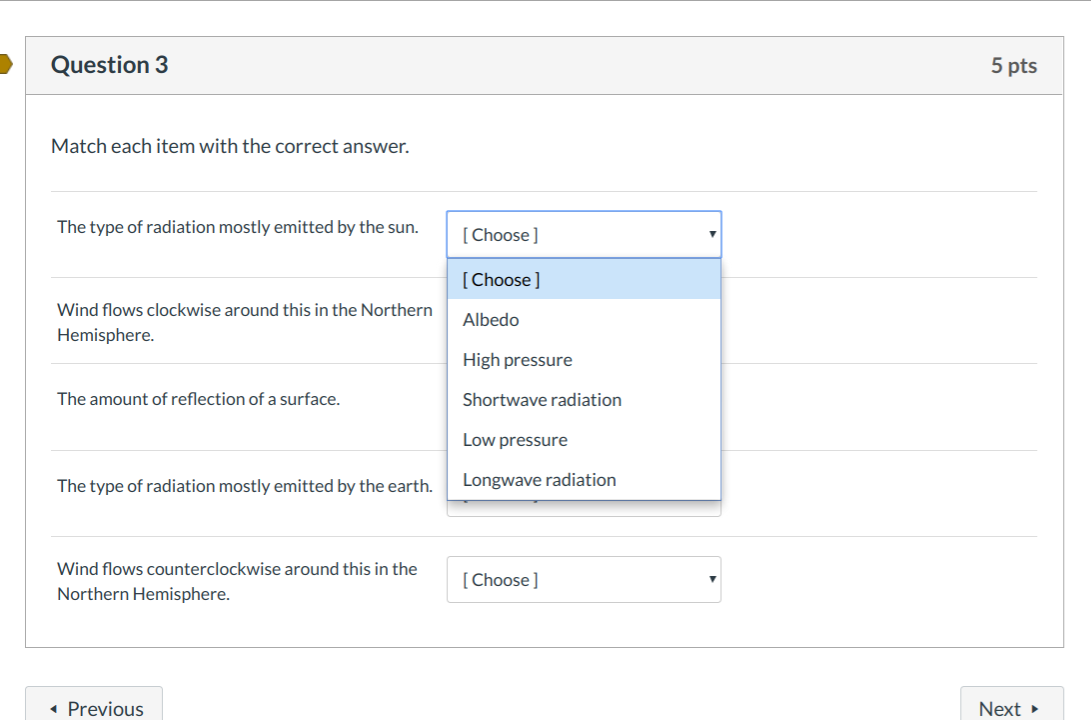Viewport: 1091px width, 720px height.
Task: Click the 'Match each item with the correct answer.' instruction
Action: [230, 146]
